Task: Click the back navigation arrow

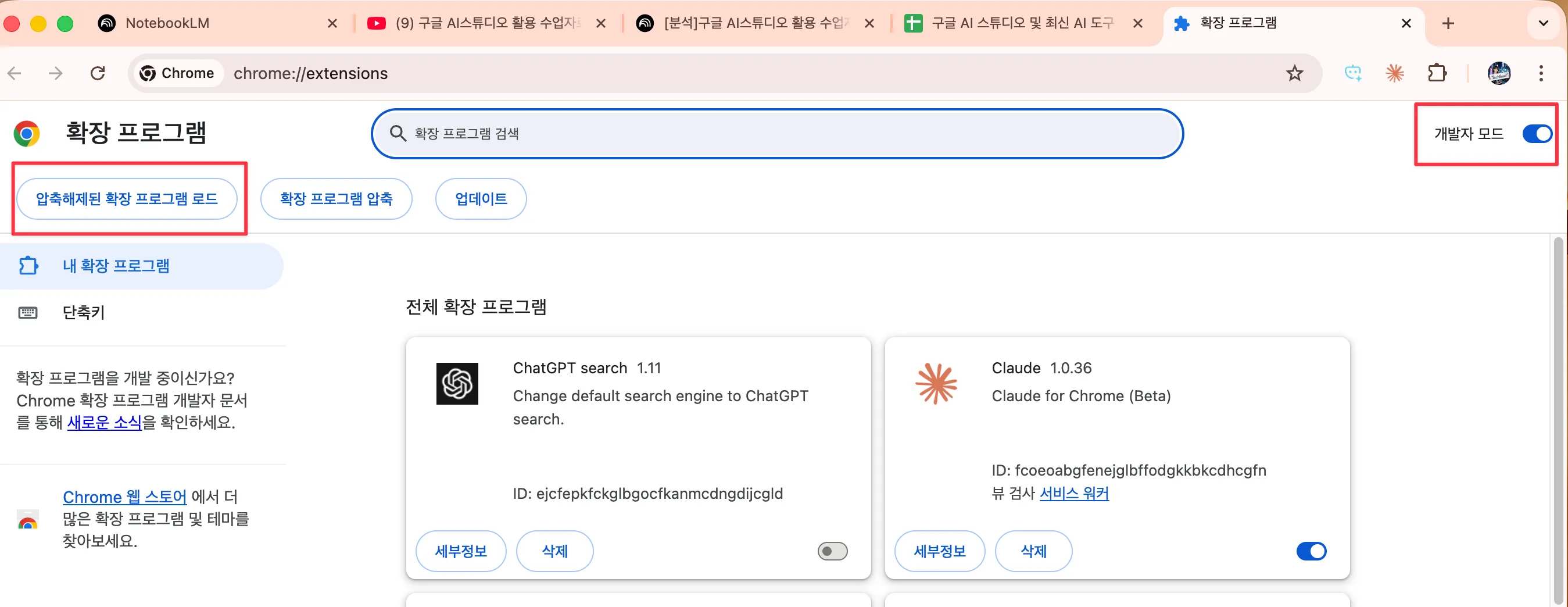Action: coord(15,74)
